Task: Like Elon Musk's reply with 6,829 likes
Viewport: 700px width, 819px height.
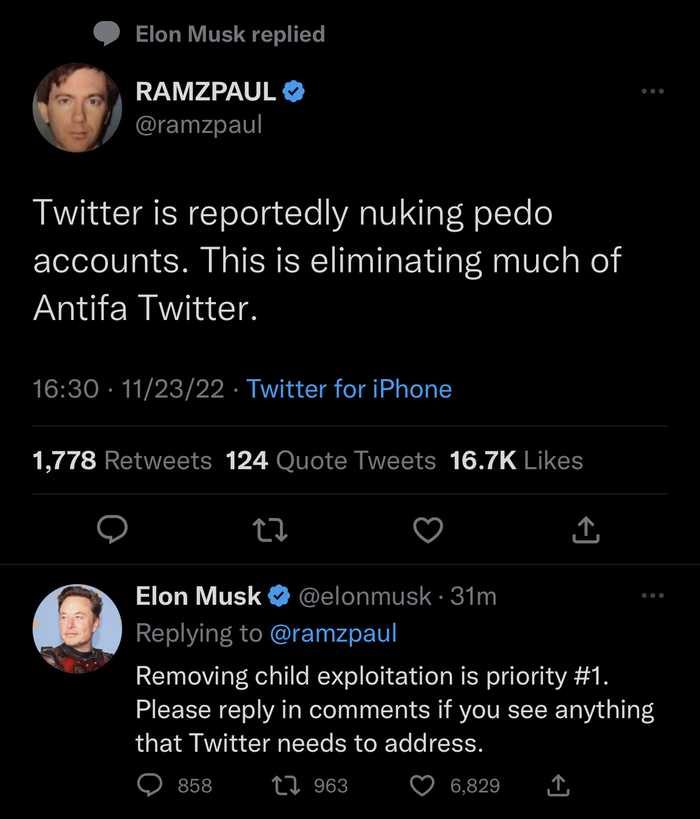Action: pos(424,786)
